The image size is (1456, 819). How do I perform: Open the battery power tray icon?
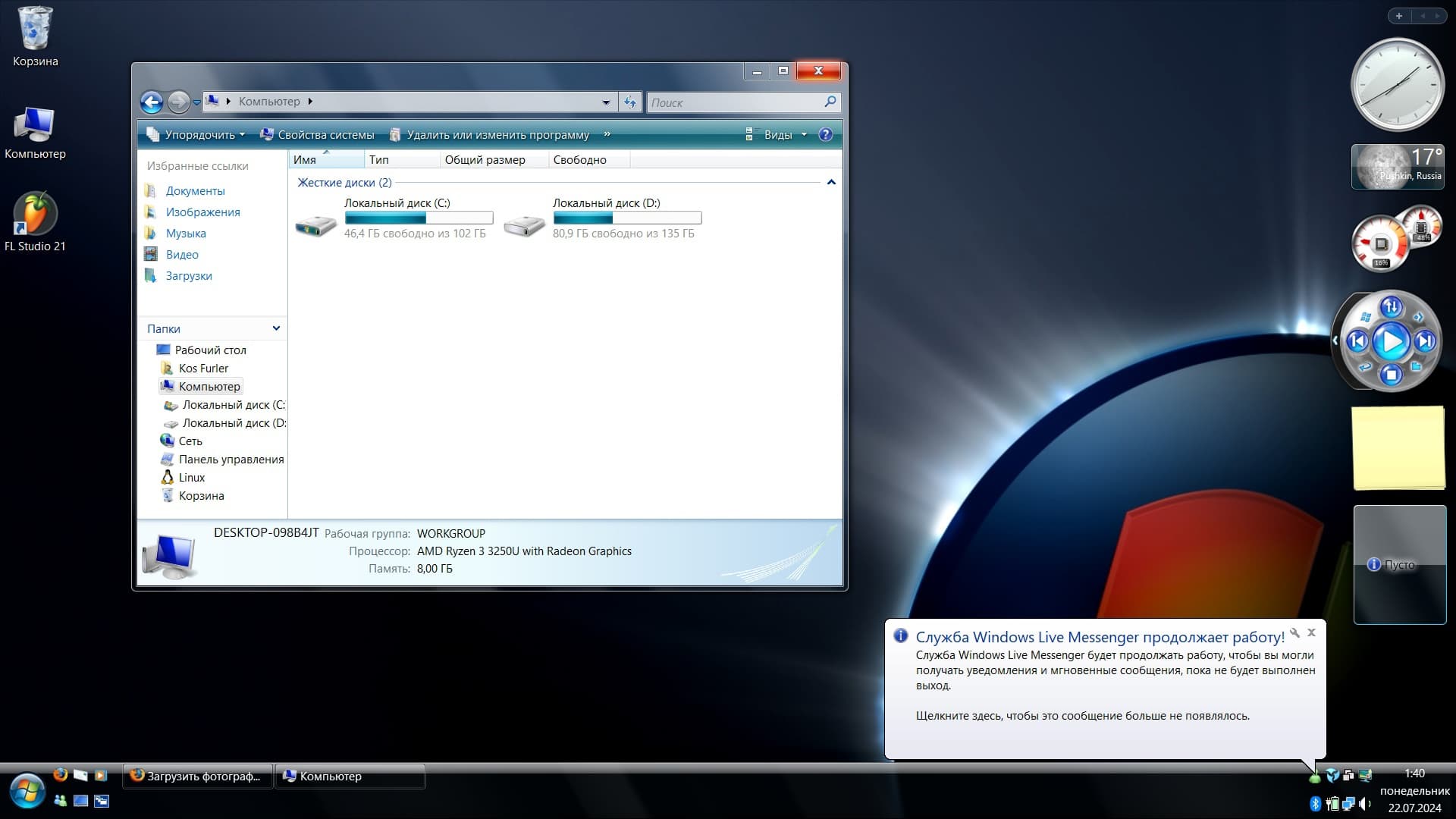coord(1332,804)
